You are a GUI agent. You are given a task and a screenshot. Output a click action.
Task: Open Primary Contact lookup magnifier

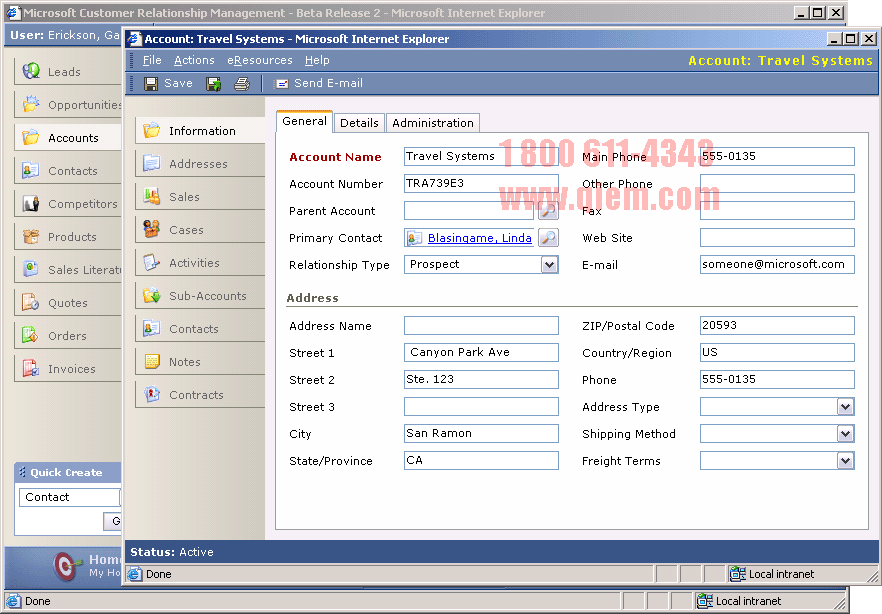[x=548, y=238]
